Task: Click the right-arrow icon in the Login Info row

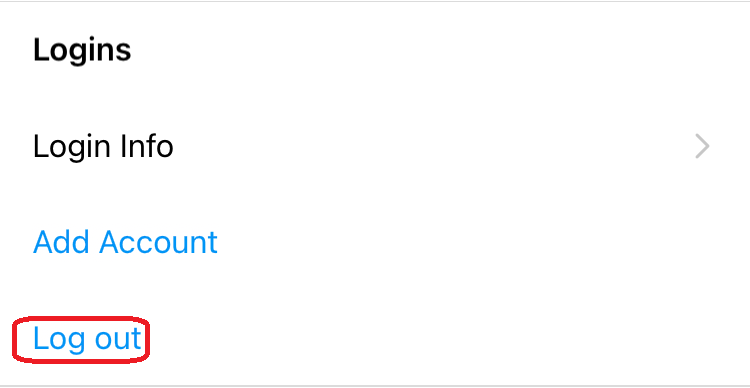Action: coord(702,146)
